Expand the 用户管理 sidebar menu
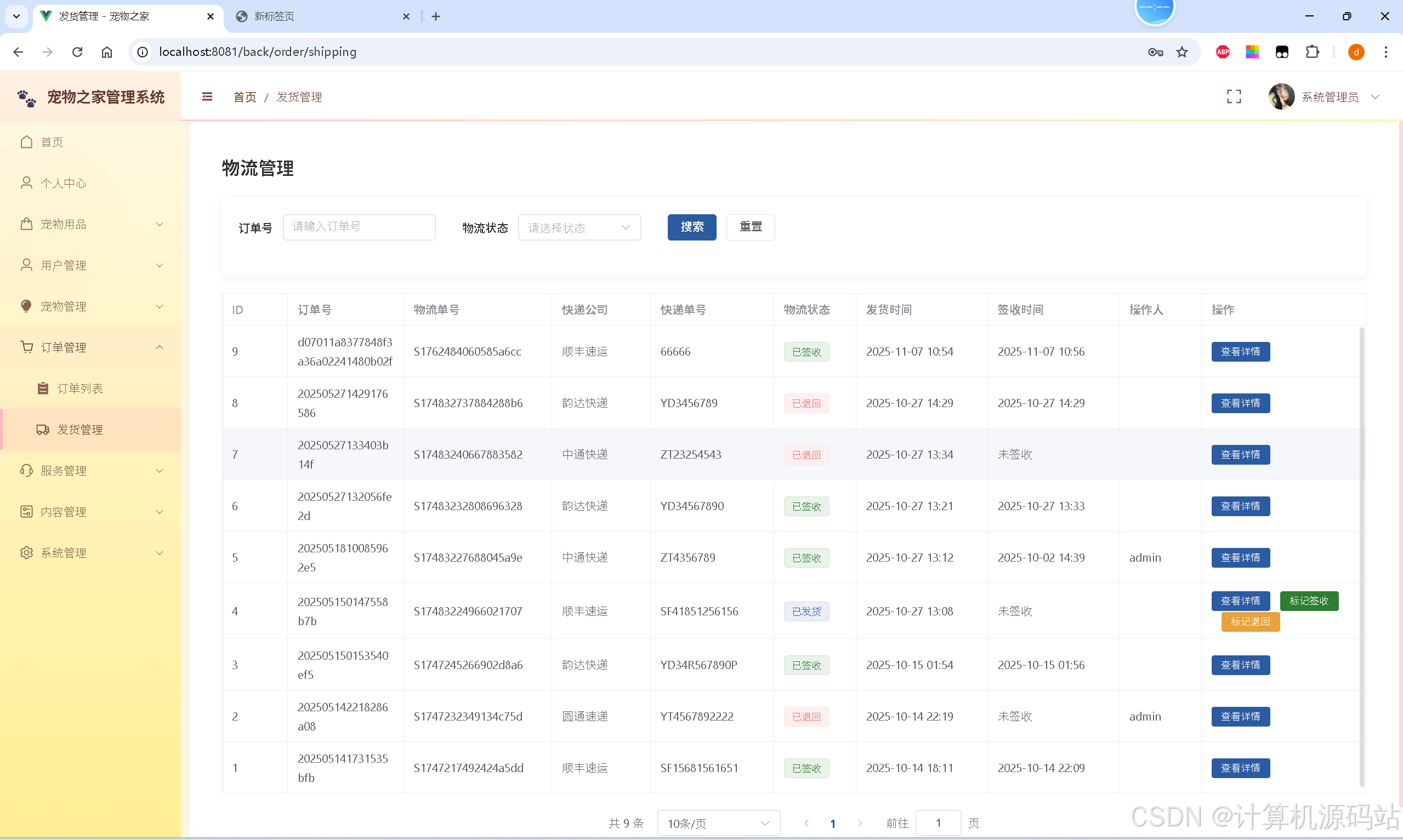 (90, 265)
